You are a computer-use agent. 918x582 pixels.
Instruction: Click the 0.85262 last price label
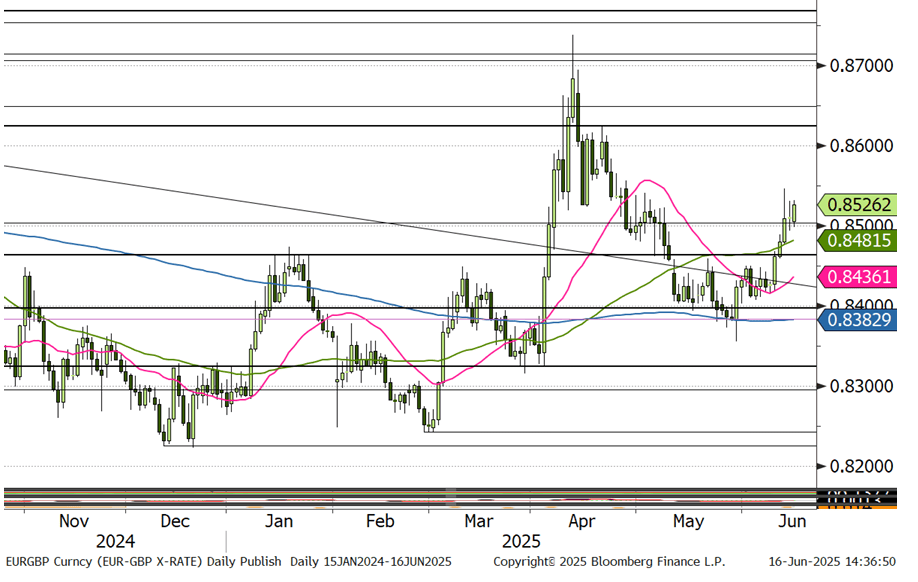858,205
